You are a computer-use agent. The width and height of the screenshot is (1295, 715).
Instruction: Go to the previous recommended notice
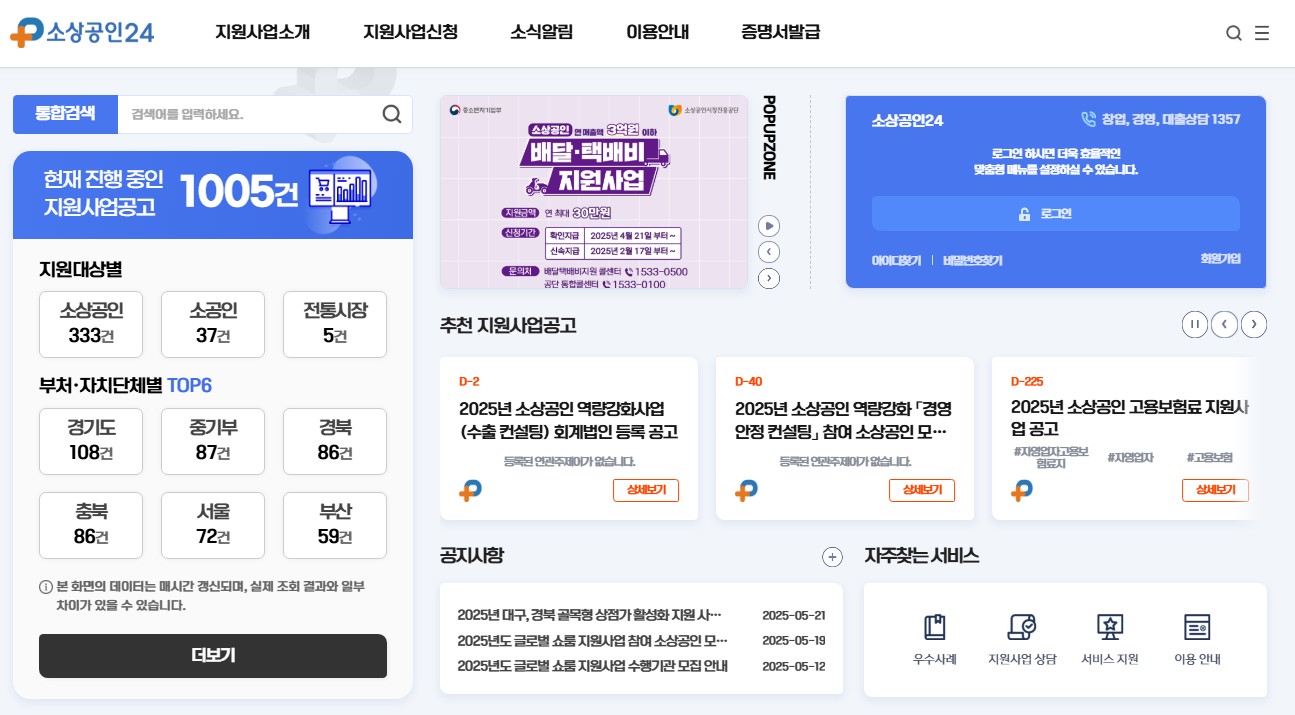pyautogui.click(x=1224, y=324)
